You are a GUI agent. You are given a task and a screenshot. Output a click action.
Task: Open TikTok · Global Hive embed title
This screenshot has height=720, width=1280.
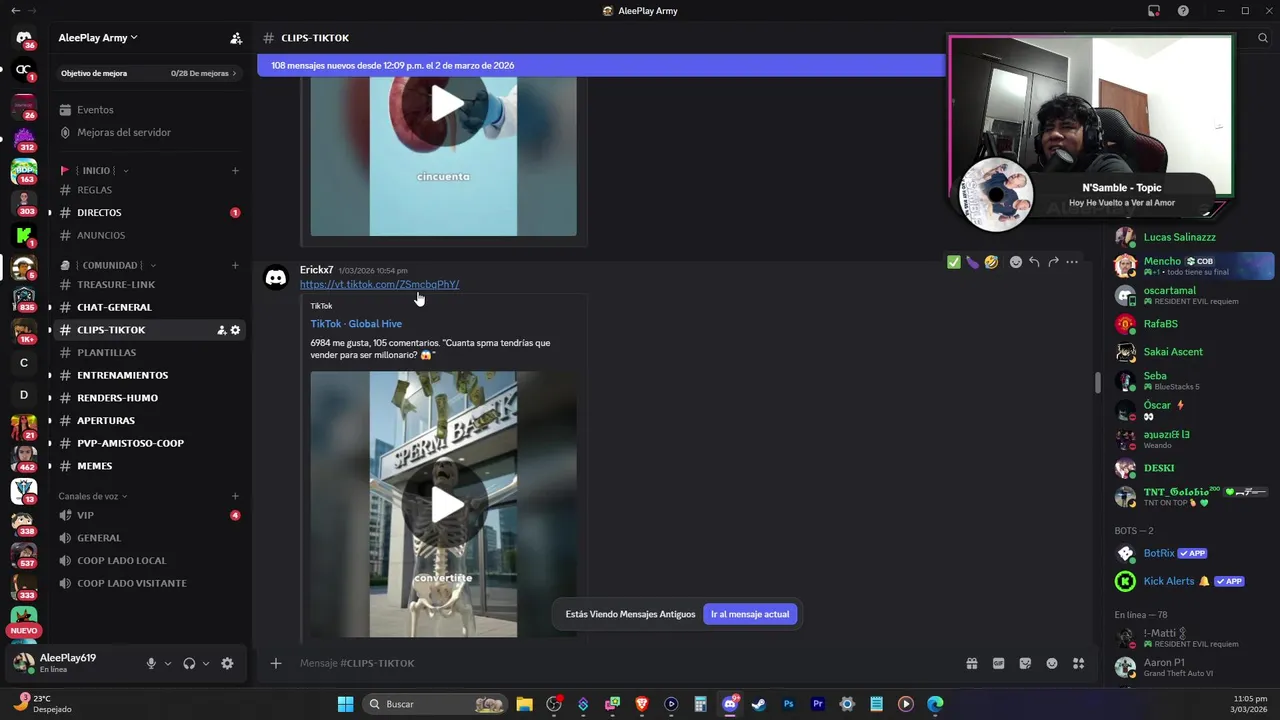coord(356,324)
